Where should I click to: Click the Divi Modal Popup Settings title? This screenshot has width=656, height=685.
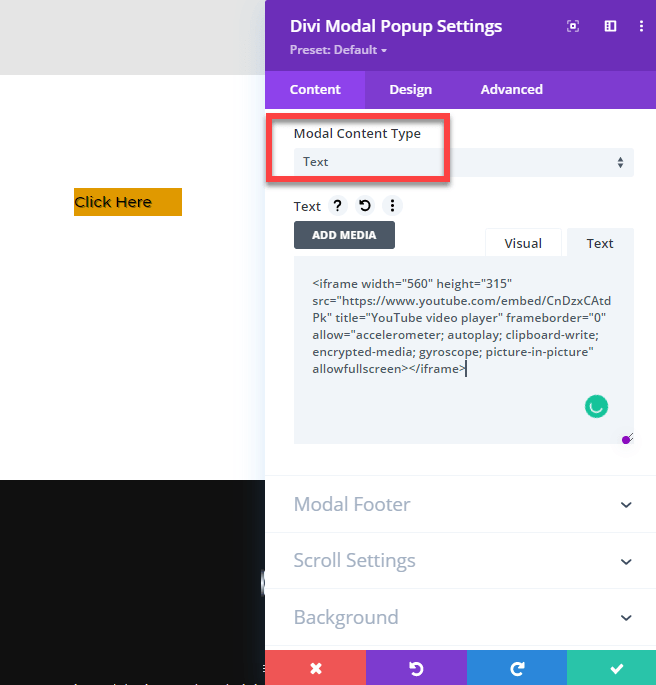[396, 26]
